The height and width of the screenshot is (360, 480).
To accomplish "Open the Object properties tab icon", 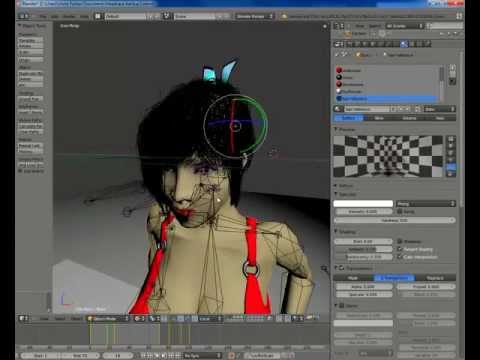I will [x=373, y=44].
